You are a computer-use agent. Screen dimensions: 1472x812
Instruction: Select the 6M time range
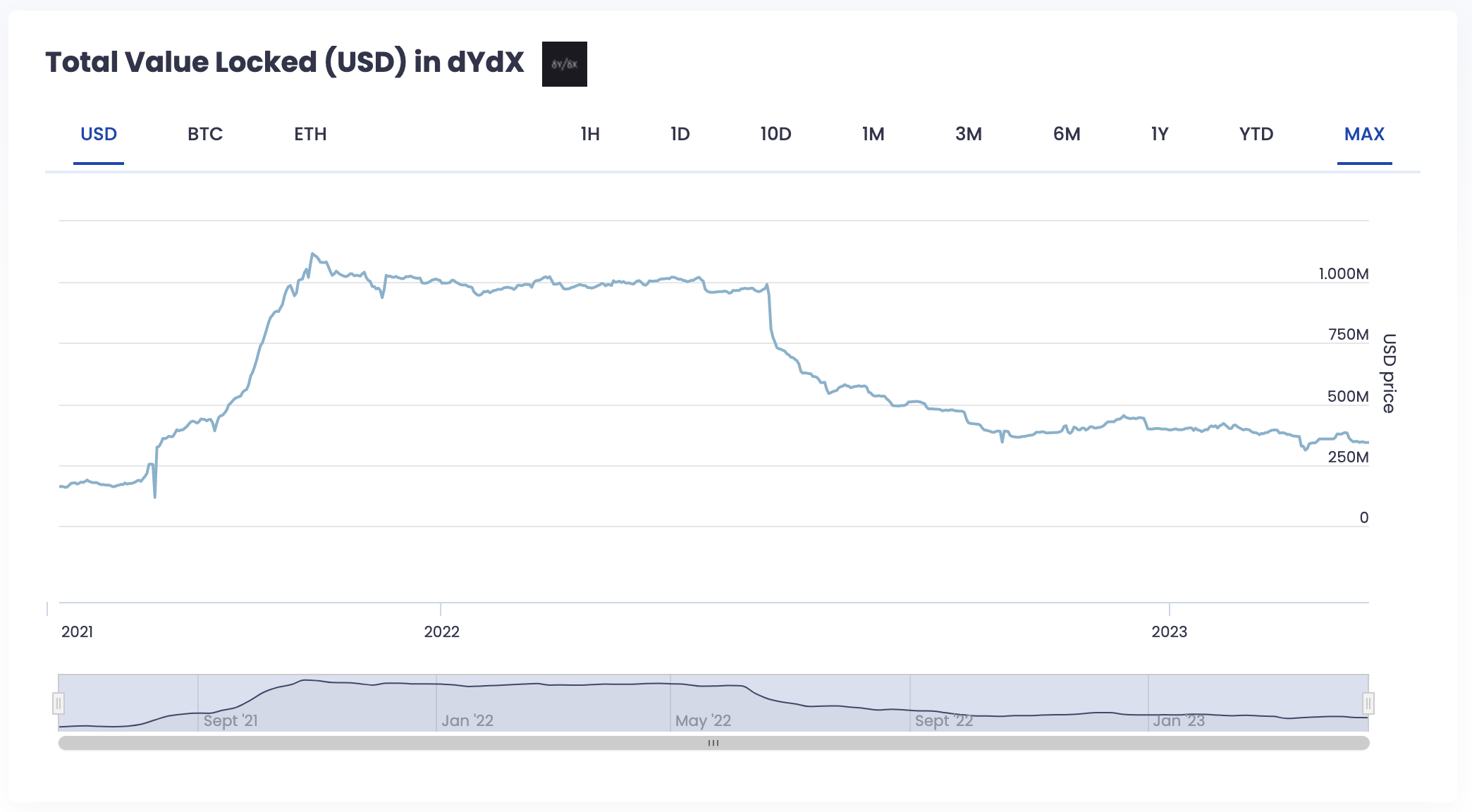click(1067, 134)
